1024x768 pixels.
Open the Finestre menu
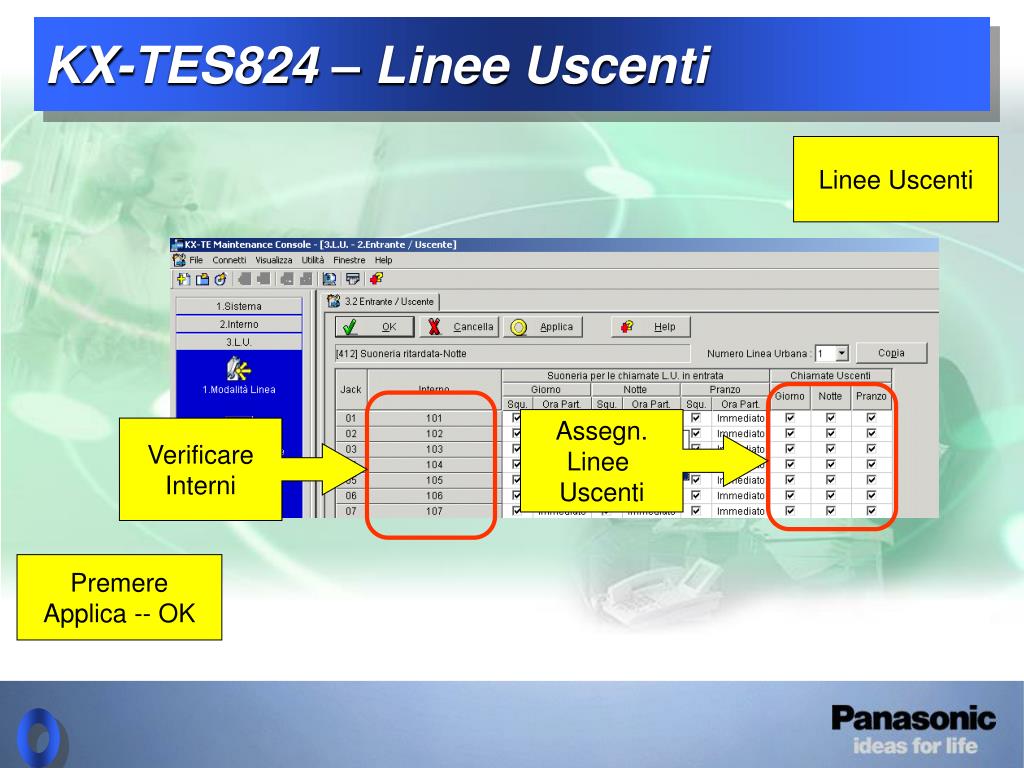pyautogui.click(x=349, y=260)
